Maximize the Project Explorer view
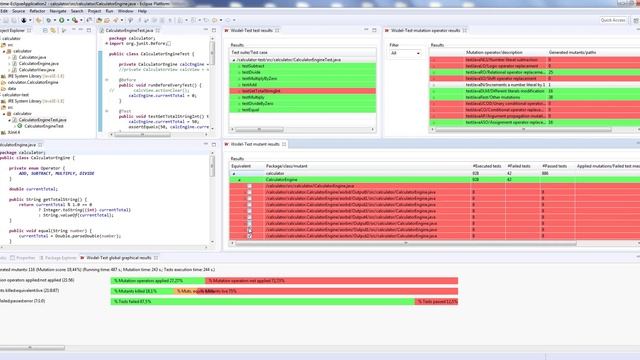Viewport: 640px width, 360px height. [89, 30]
